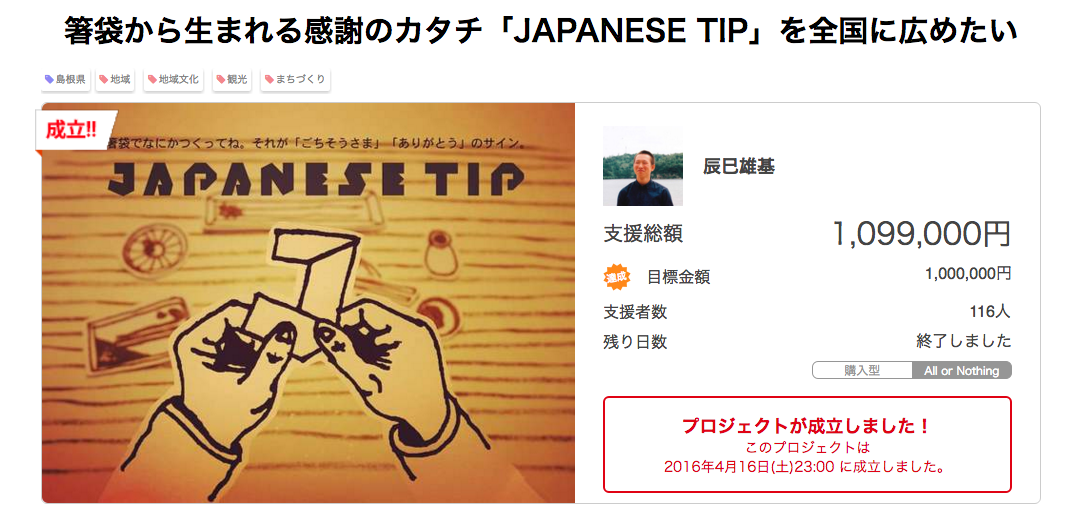Click the project title heading
The image size is (1080, 524).
tap(540, 32)
